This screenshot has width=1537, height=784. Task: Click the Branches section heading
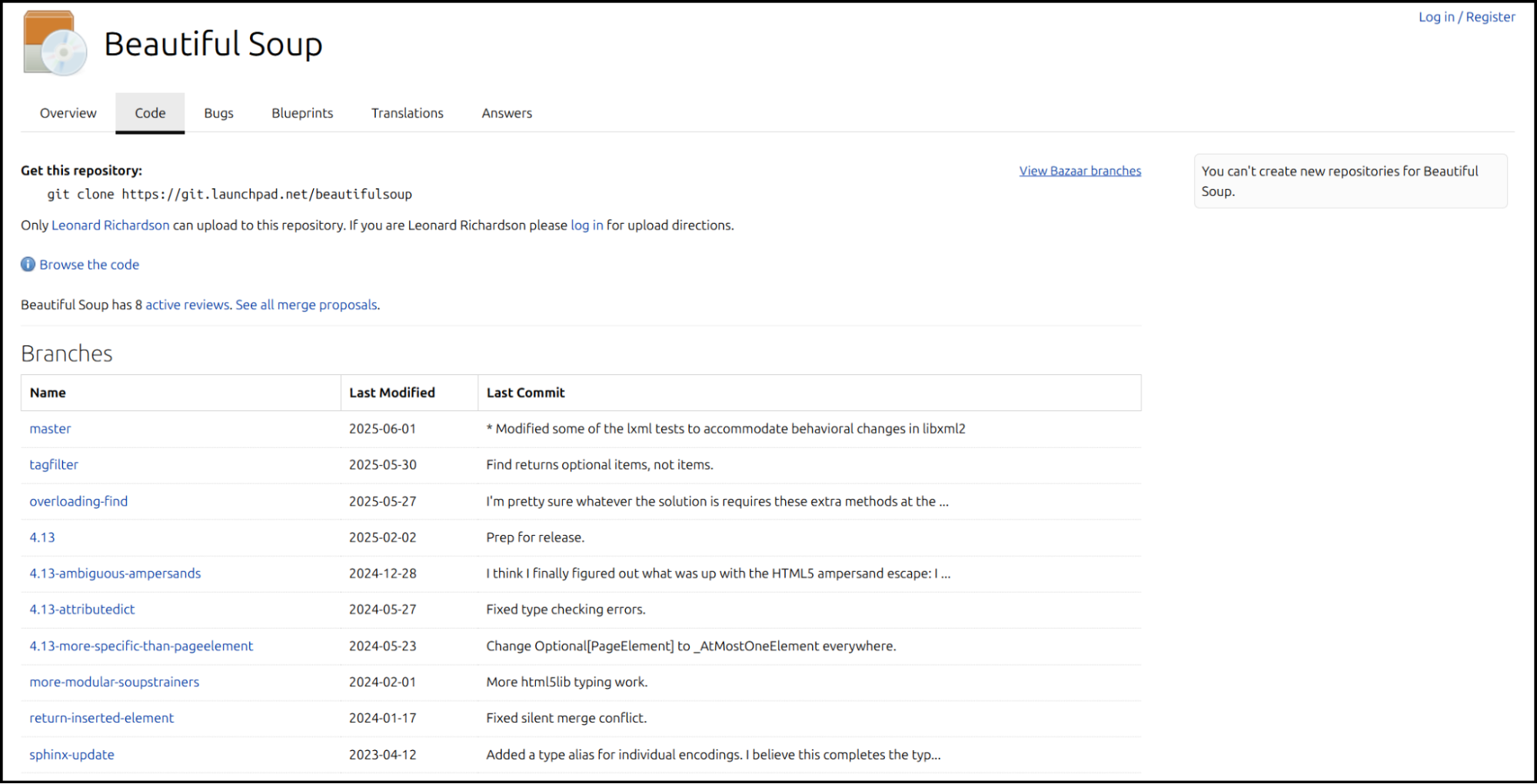pos(67,354)
